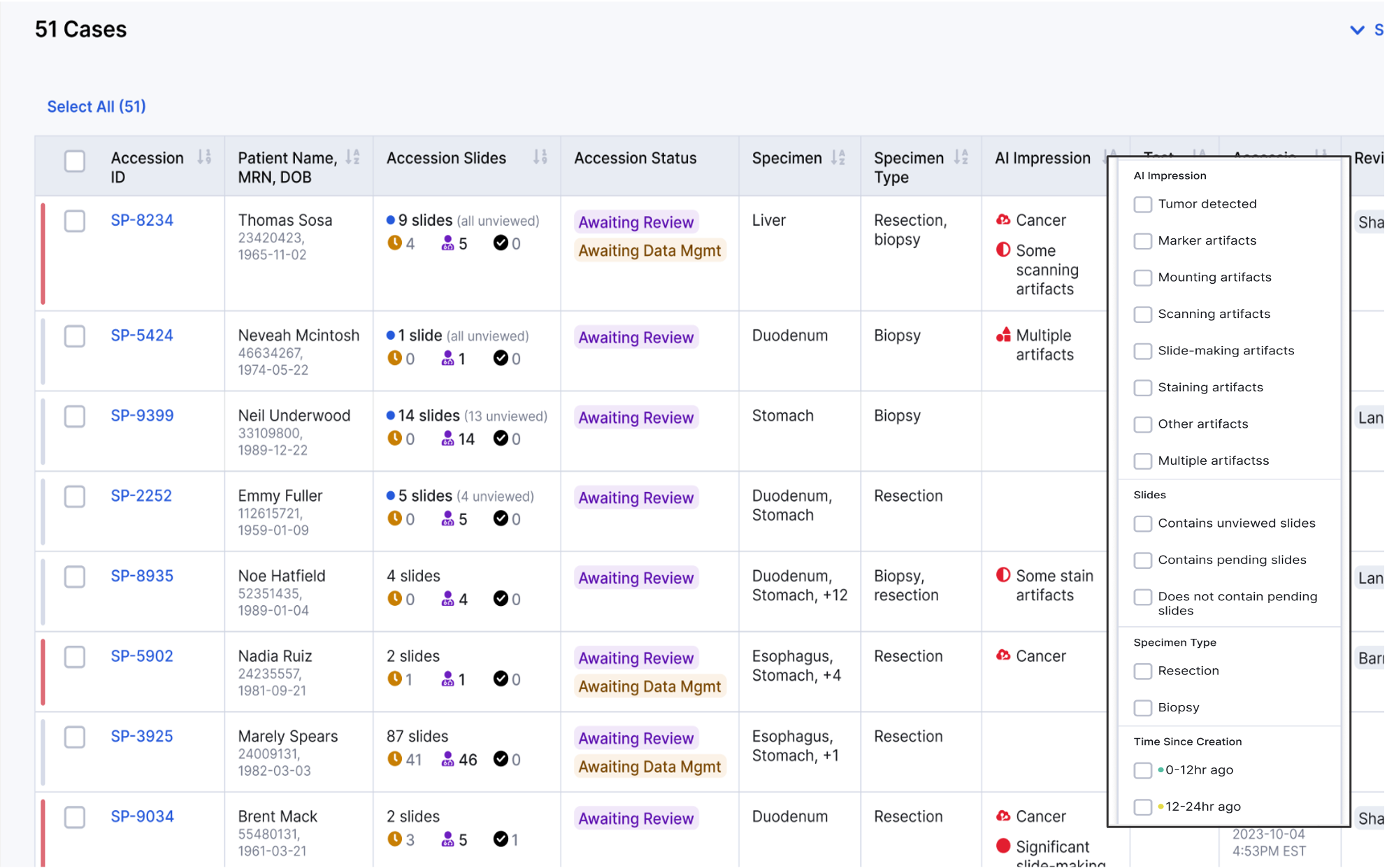The image size is (1387, 868).
Task: Check the Contains unviewed slides filter
Action: click(x=1143, y=523)
